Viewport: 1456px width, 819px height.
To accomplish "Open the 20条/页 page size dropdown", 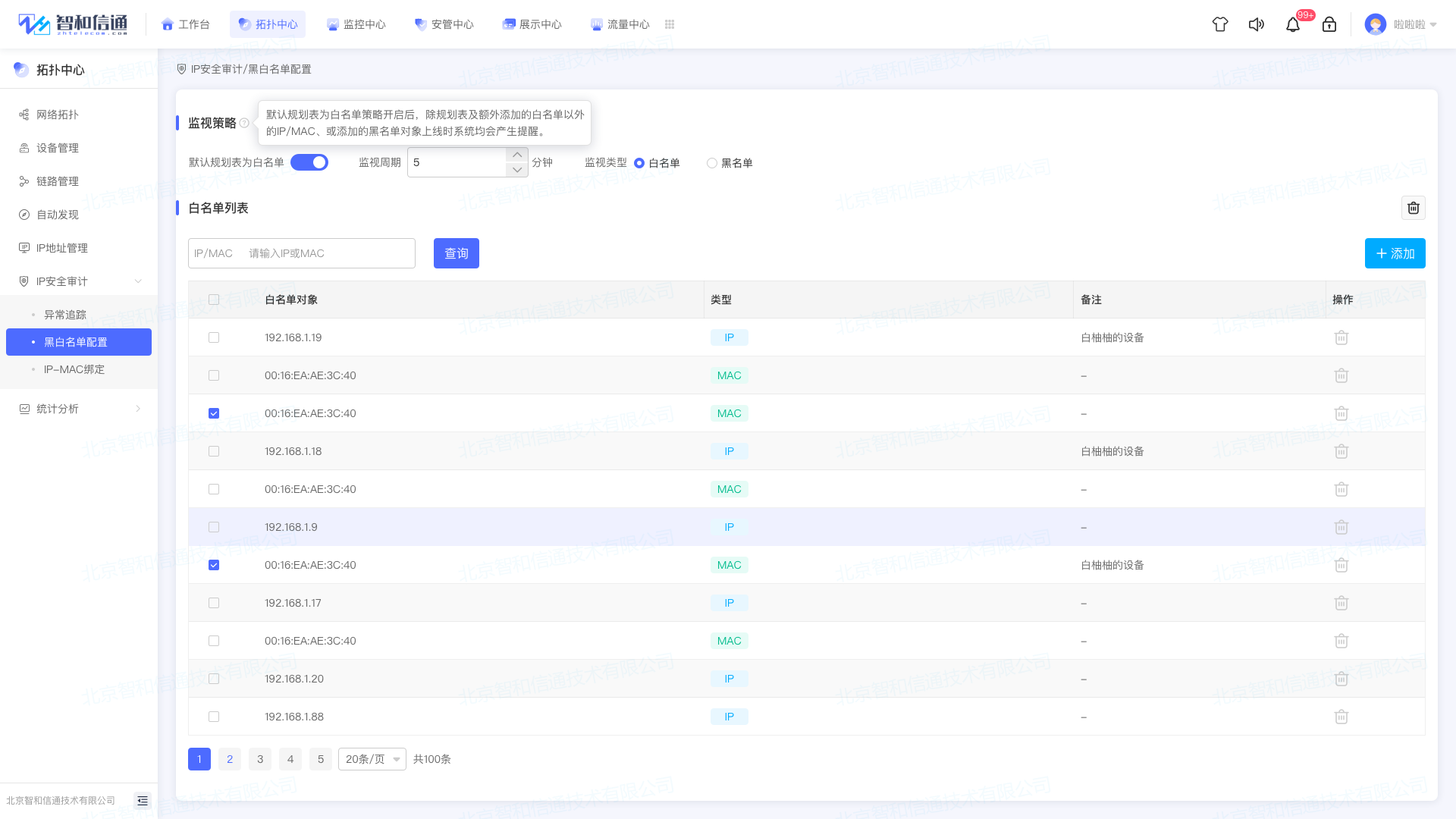I will pyautogui.click(x=372, y=759).
